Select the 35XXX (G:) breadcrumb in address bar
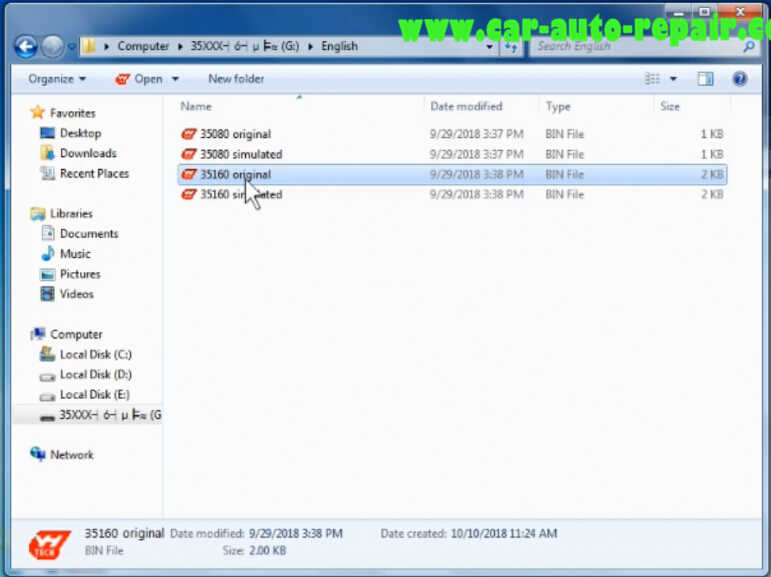 coord(244,46)
